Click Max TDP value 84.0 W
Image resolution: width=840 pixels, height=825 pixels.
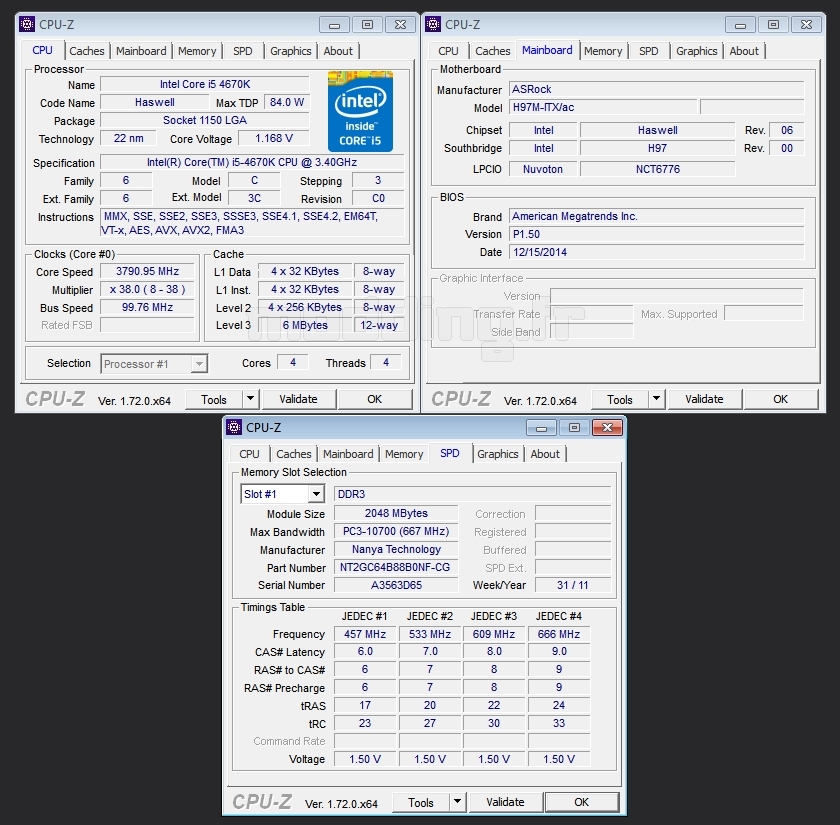(287, 102)
